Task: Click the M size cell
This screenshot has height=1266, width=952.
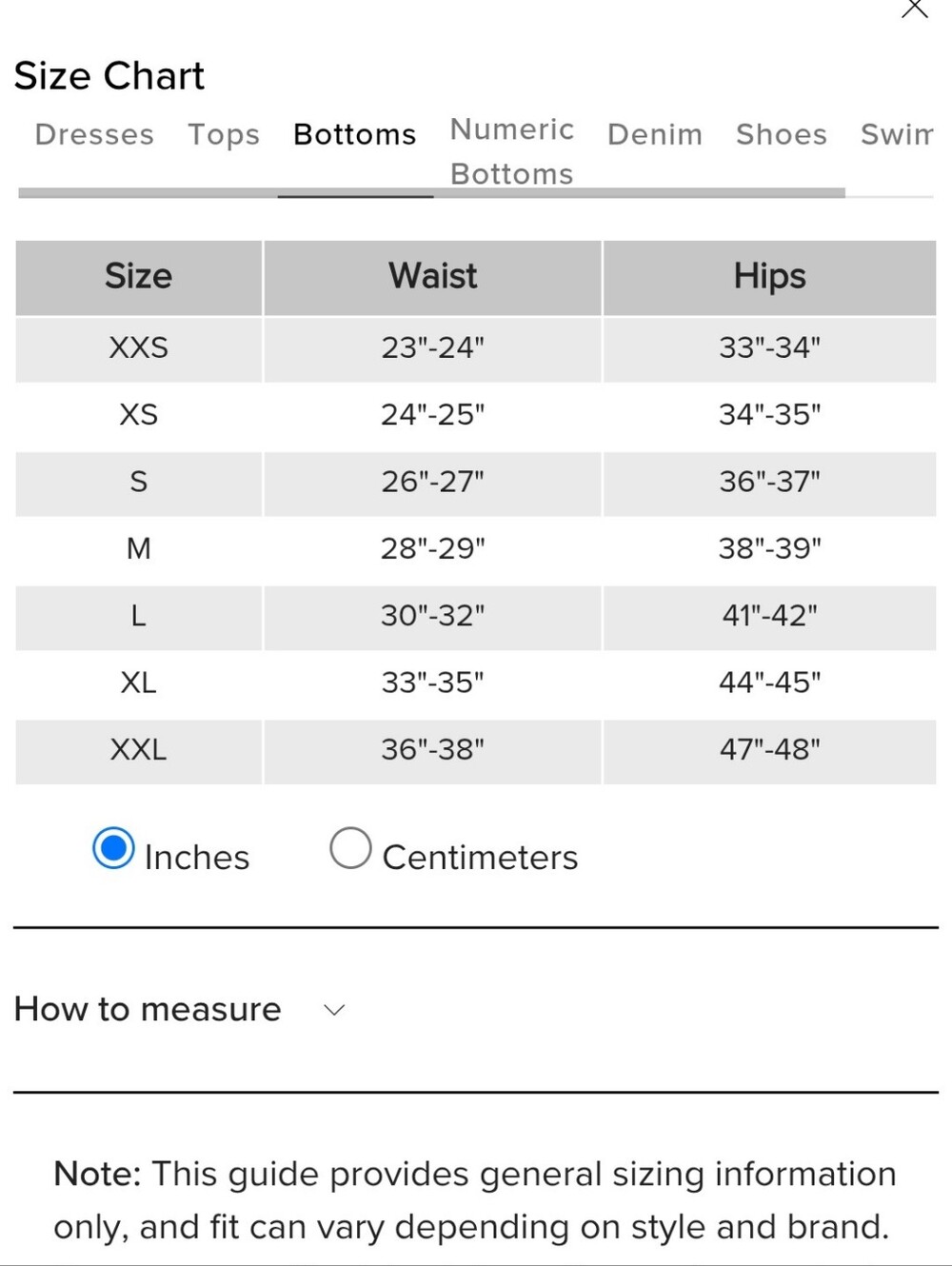Action: (139, 550)
